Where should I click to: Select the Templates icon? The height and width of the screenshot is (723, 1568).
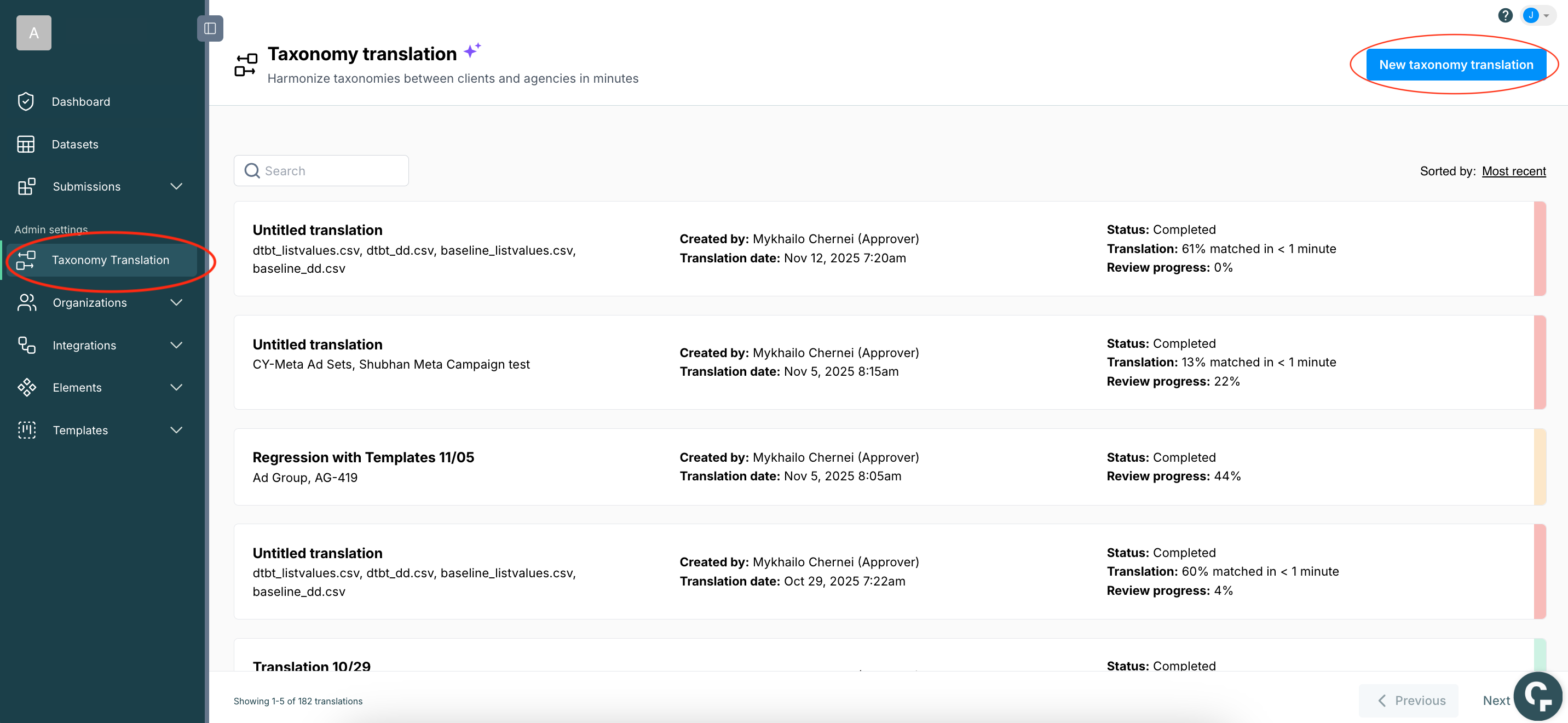[26, 430]
